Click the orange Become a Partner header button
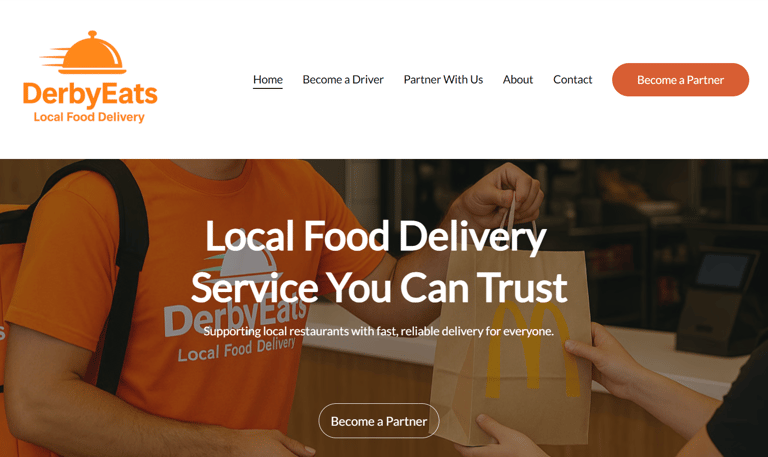This screenshot has width=768, height=457. 680,80
